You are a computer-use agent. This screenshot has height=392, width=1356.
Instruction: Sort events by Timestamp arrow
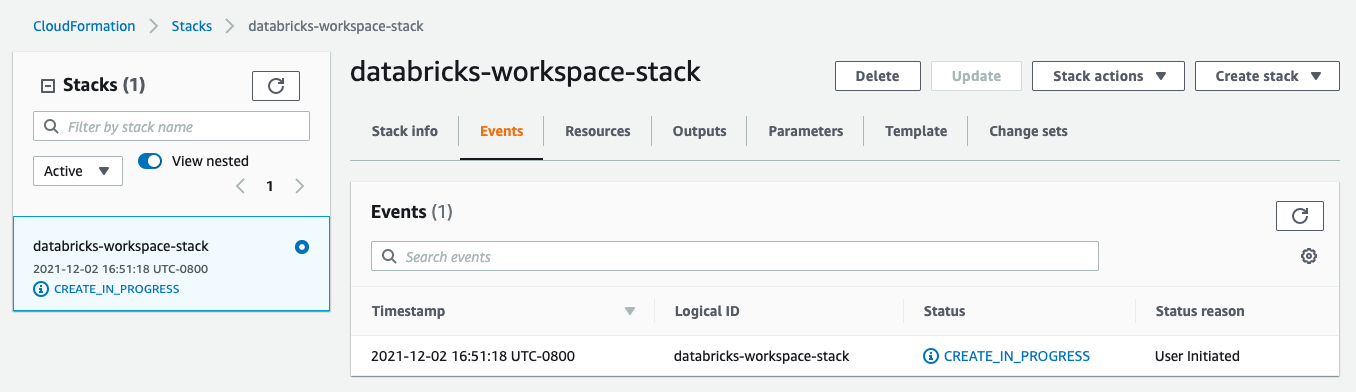(630, 311)
